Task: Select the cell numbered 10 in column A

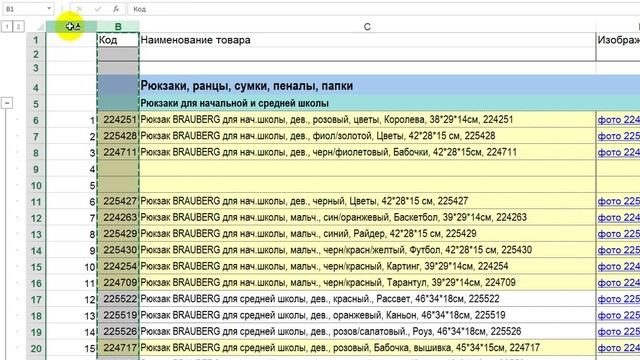Action: click(x=71, y=267)
